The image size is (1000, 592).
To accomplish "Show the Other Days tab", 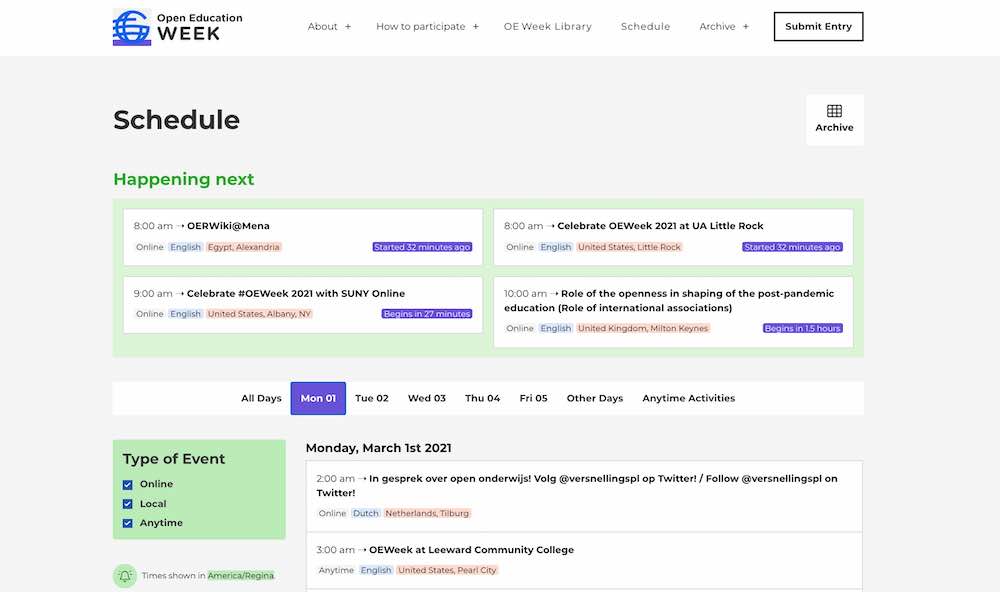I will 594,398.
